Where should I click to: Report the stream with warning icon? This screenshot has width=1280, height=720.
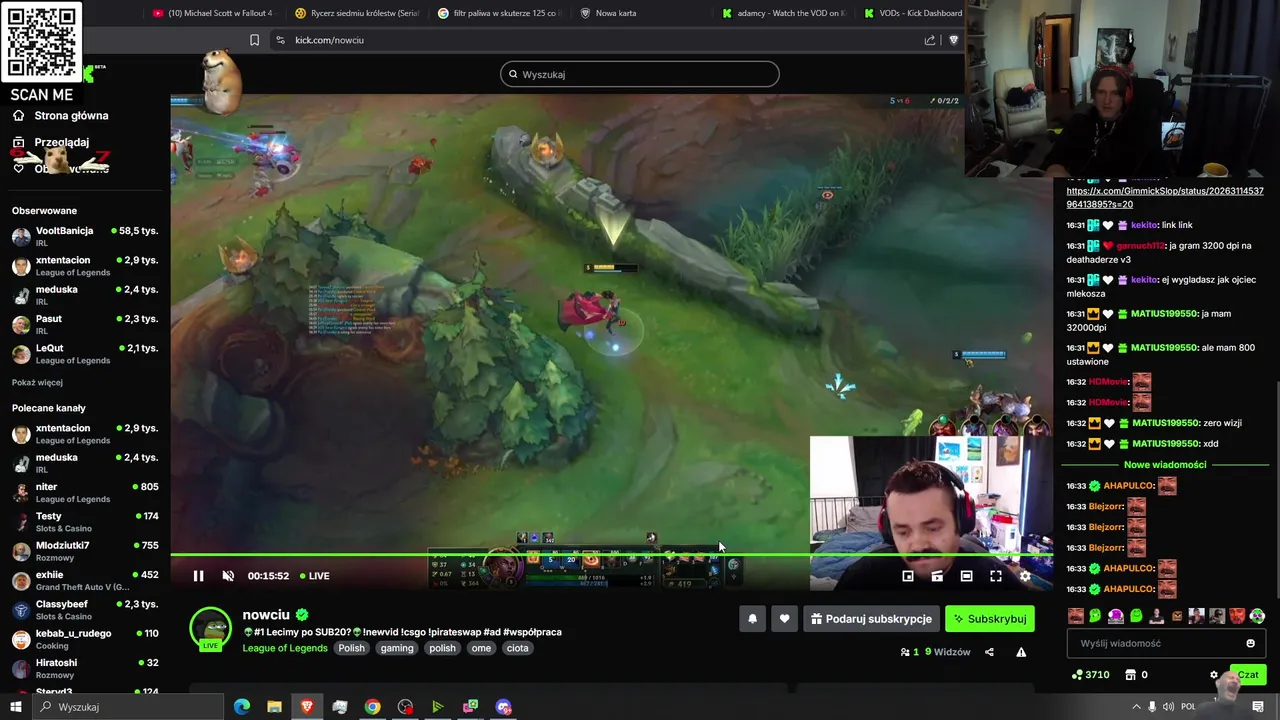coord(1021,652)
